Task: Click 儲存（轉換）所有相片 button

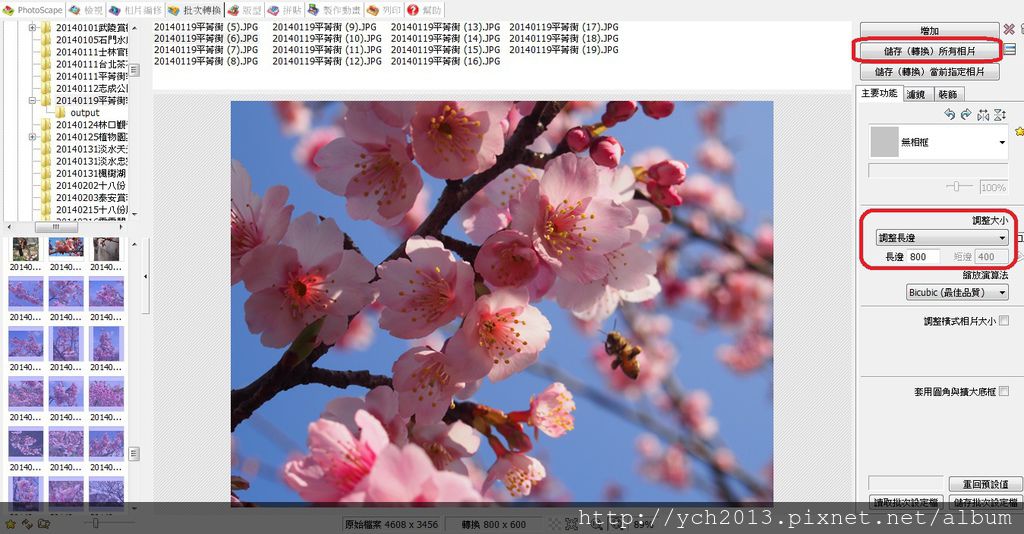Action: [x=929, y=51]
